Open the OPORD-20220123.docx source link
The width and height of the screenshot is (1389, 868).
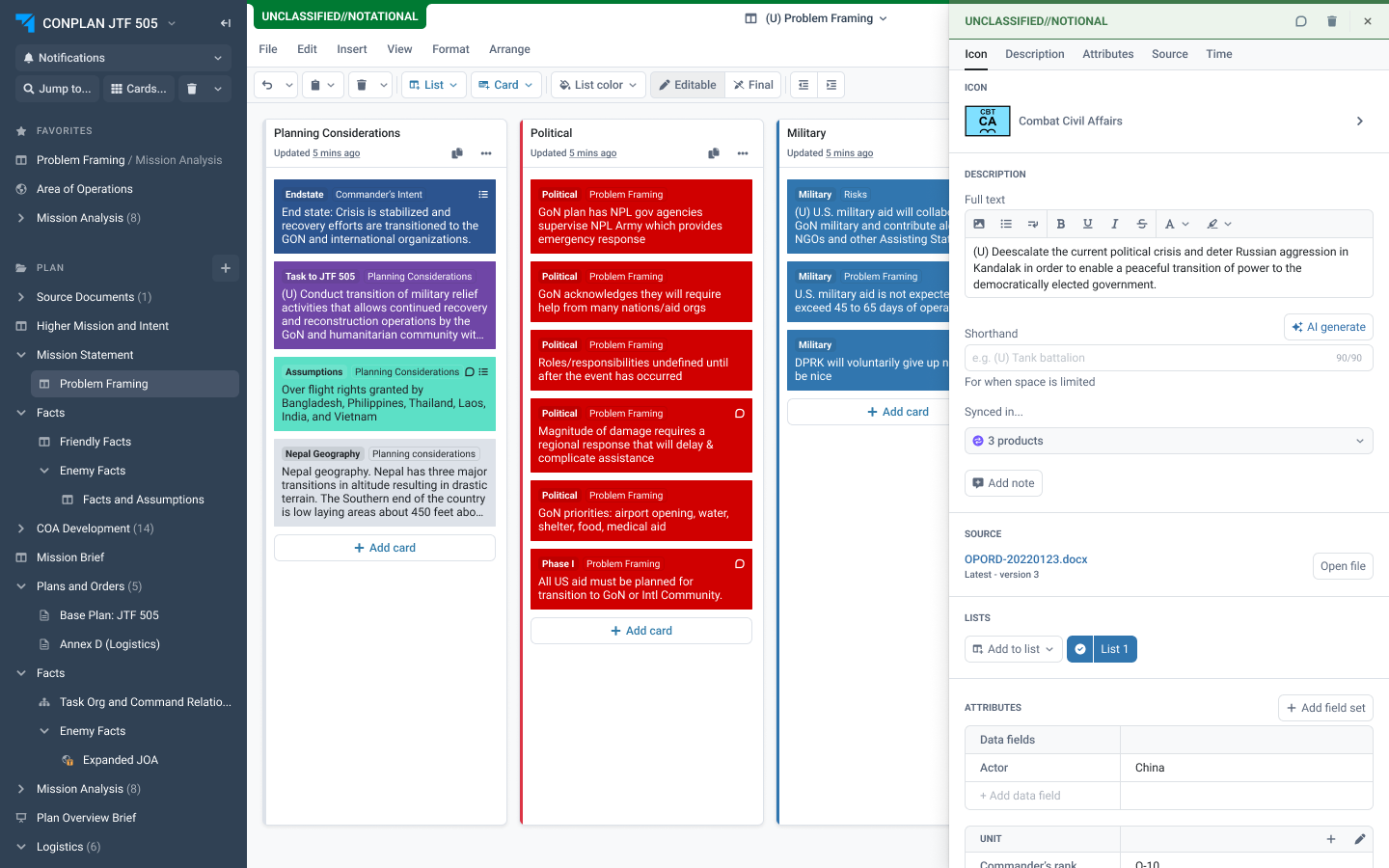point(1025,559)
